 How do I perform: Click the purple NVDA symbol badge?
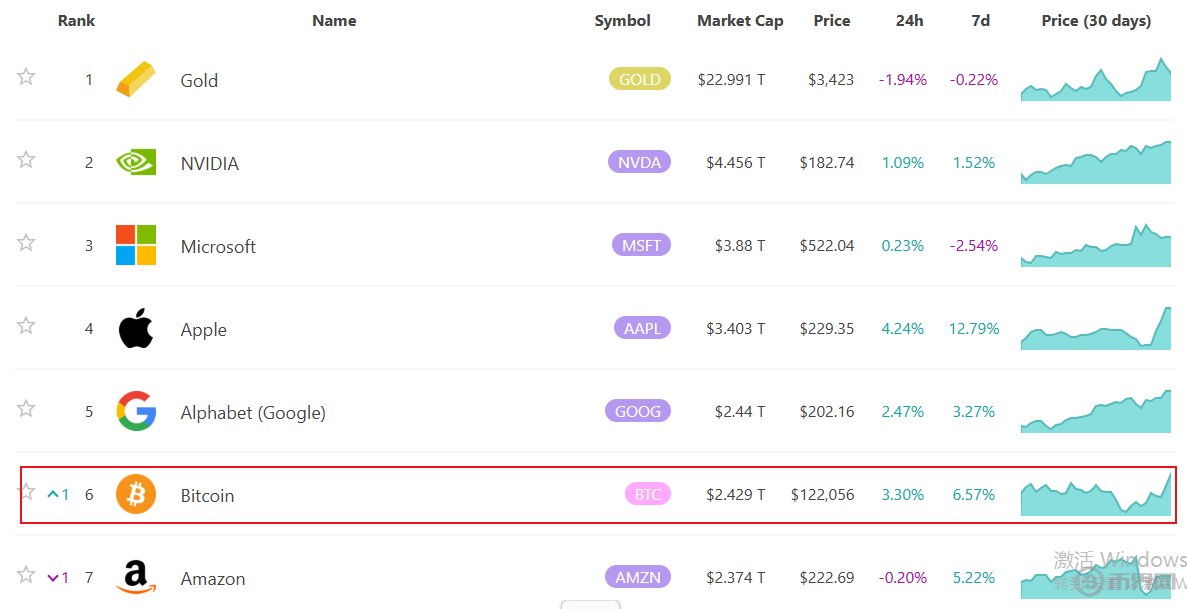coord(639,162)
